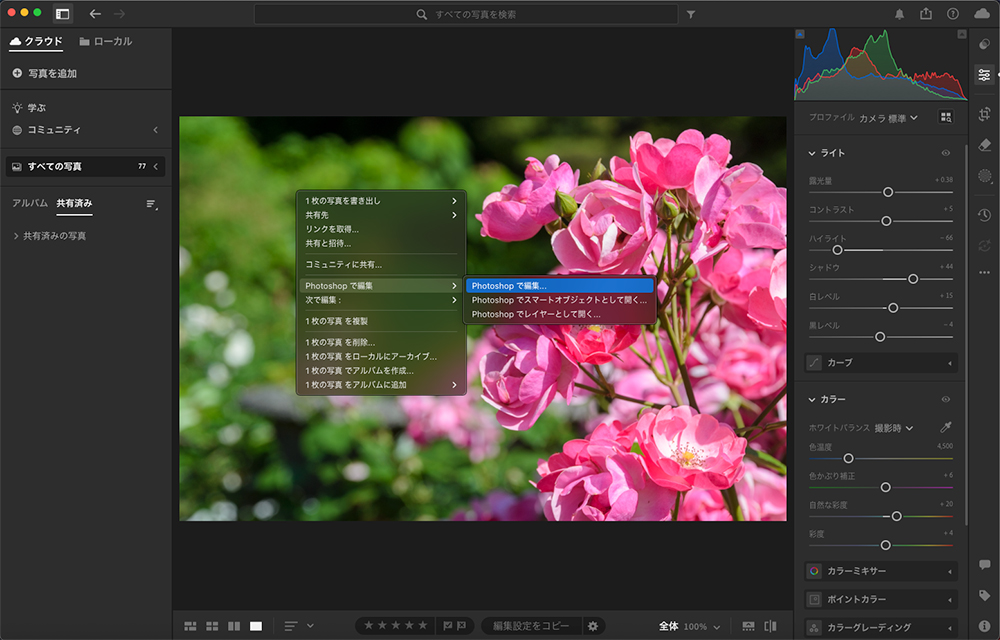1000x640 pixels.
Task: Open sort order dropdown in bottom bar
Action: pyautogui.click(x=299, y=626)
